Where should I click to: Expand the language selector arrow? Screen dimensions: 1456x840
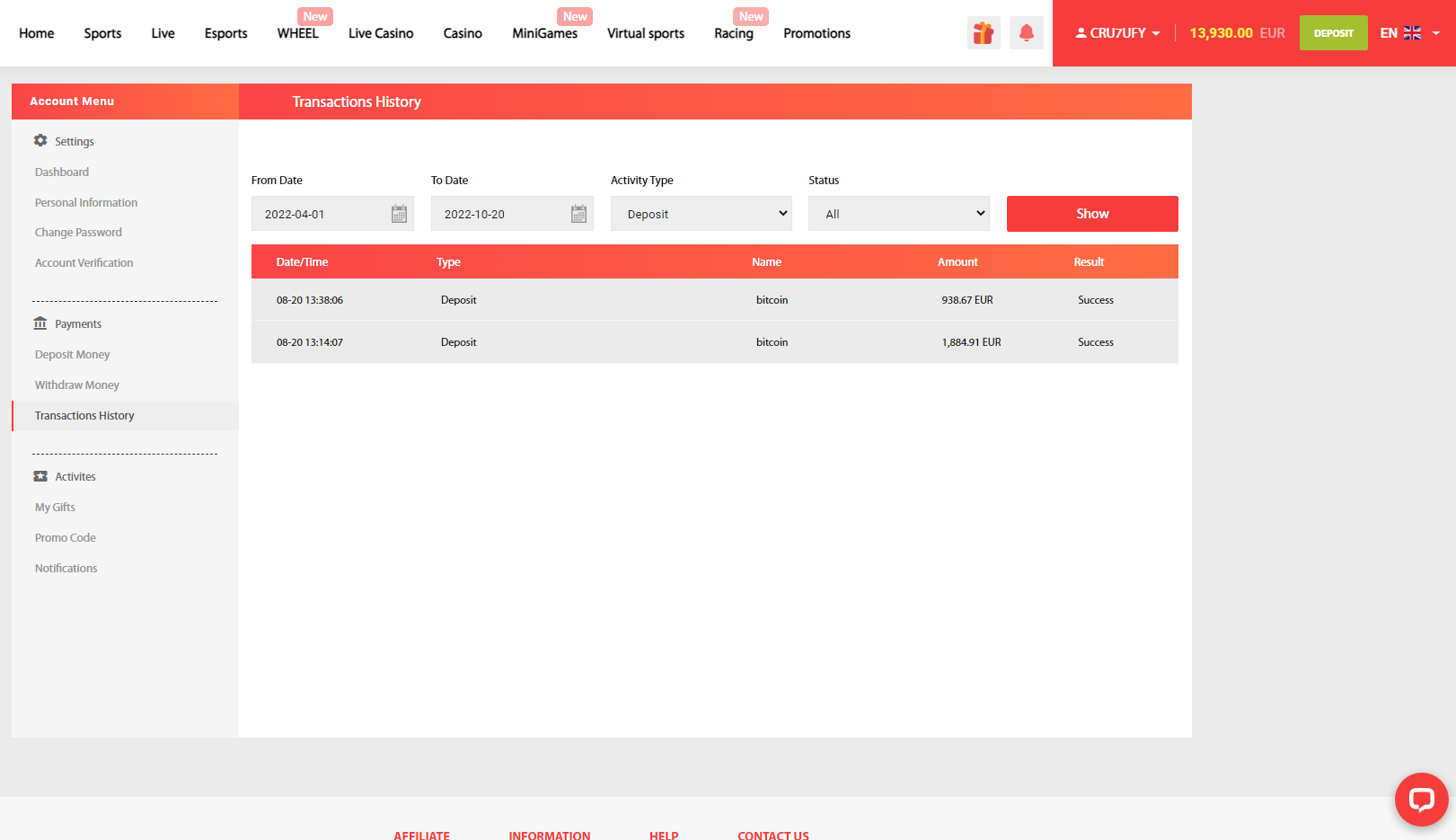1436,33
